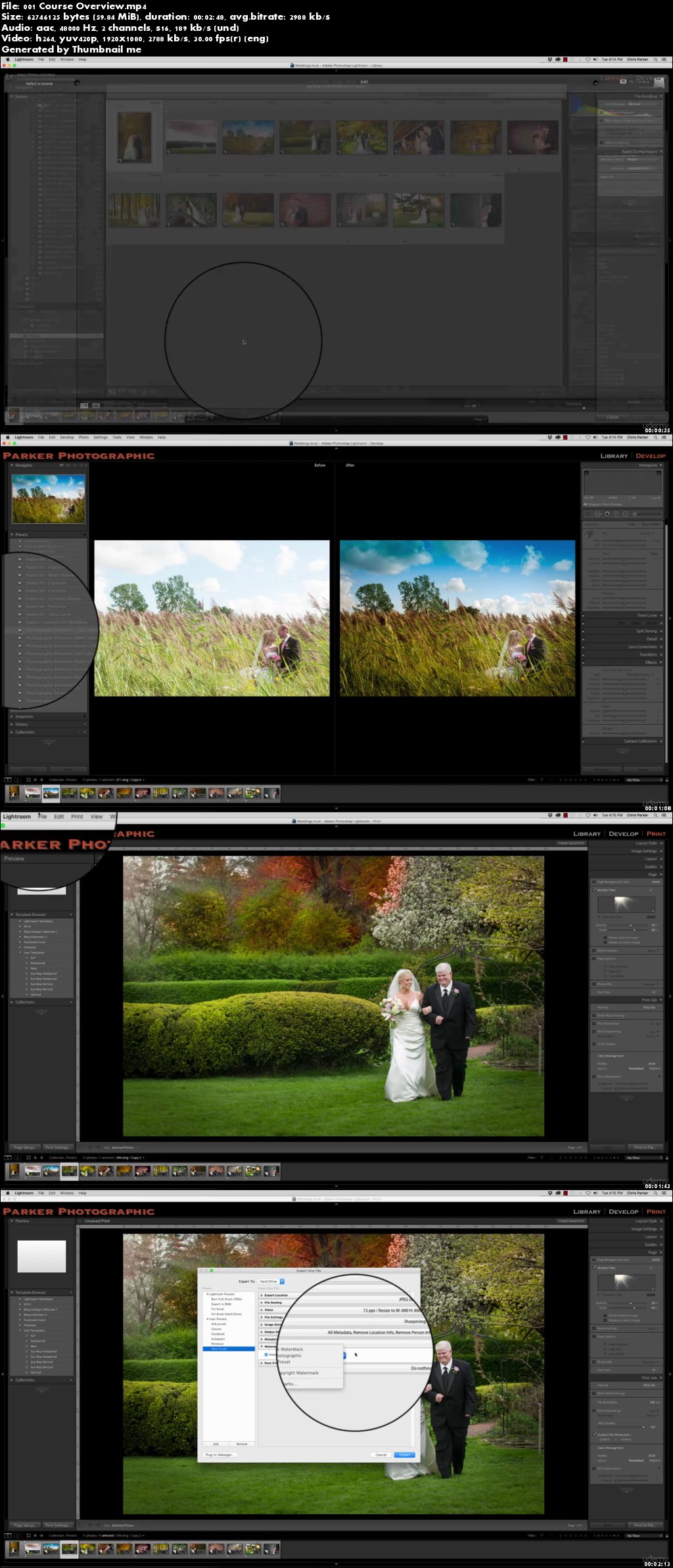
Task: Toggle Identity Plate checkbox in 00:01:43 frame
Action: point(594,890)
